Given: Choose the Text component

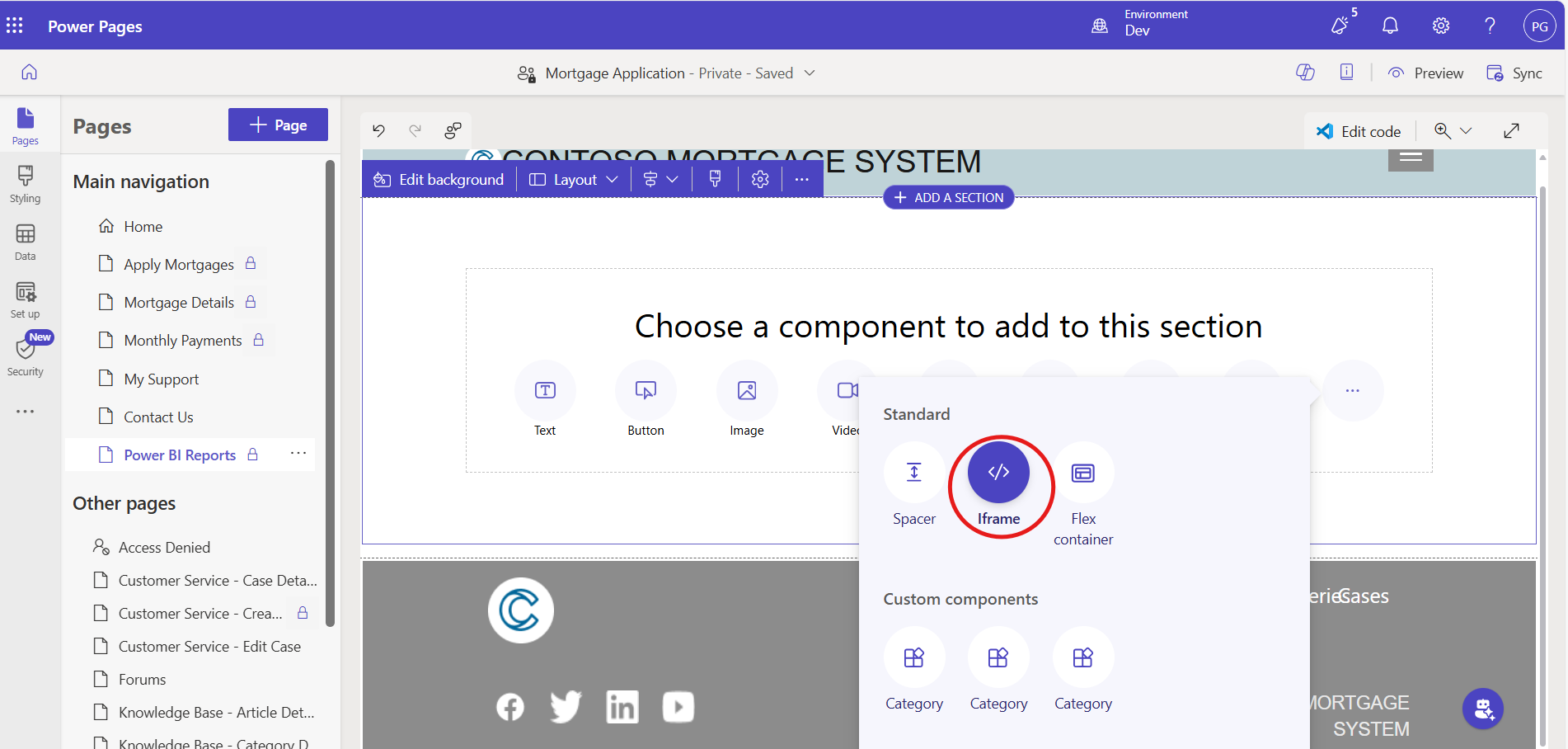Looking at the screenshot, I should tap(545, 391).
